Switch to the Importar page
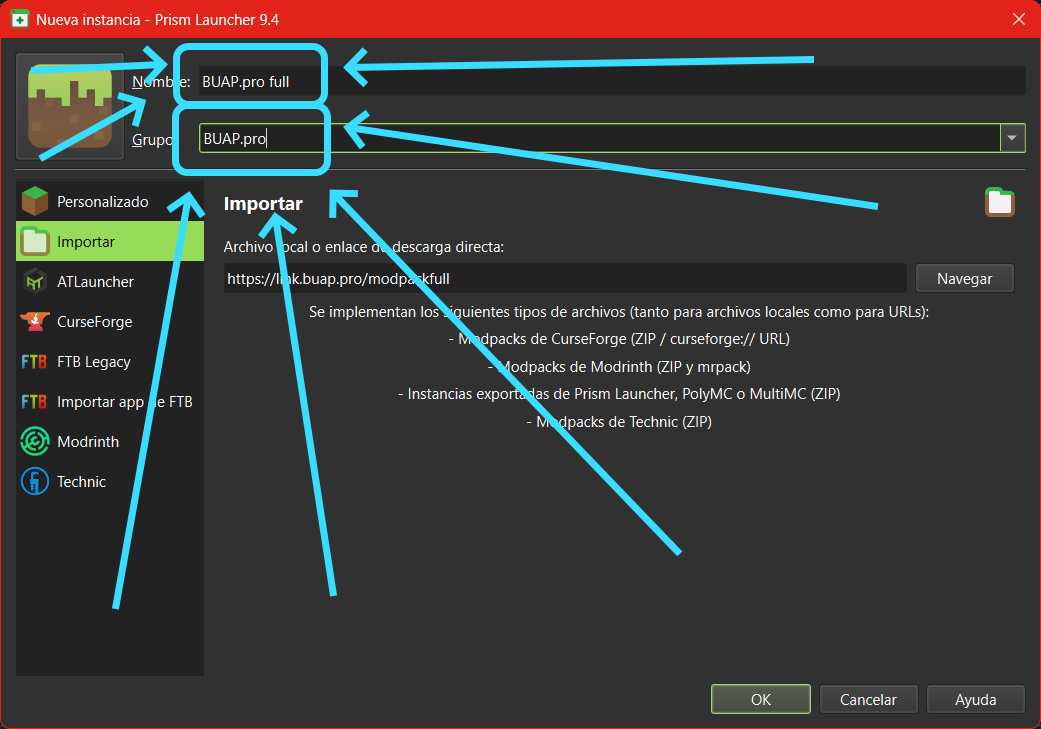 [x=86, y=242]
